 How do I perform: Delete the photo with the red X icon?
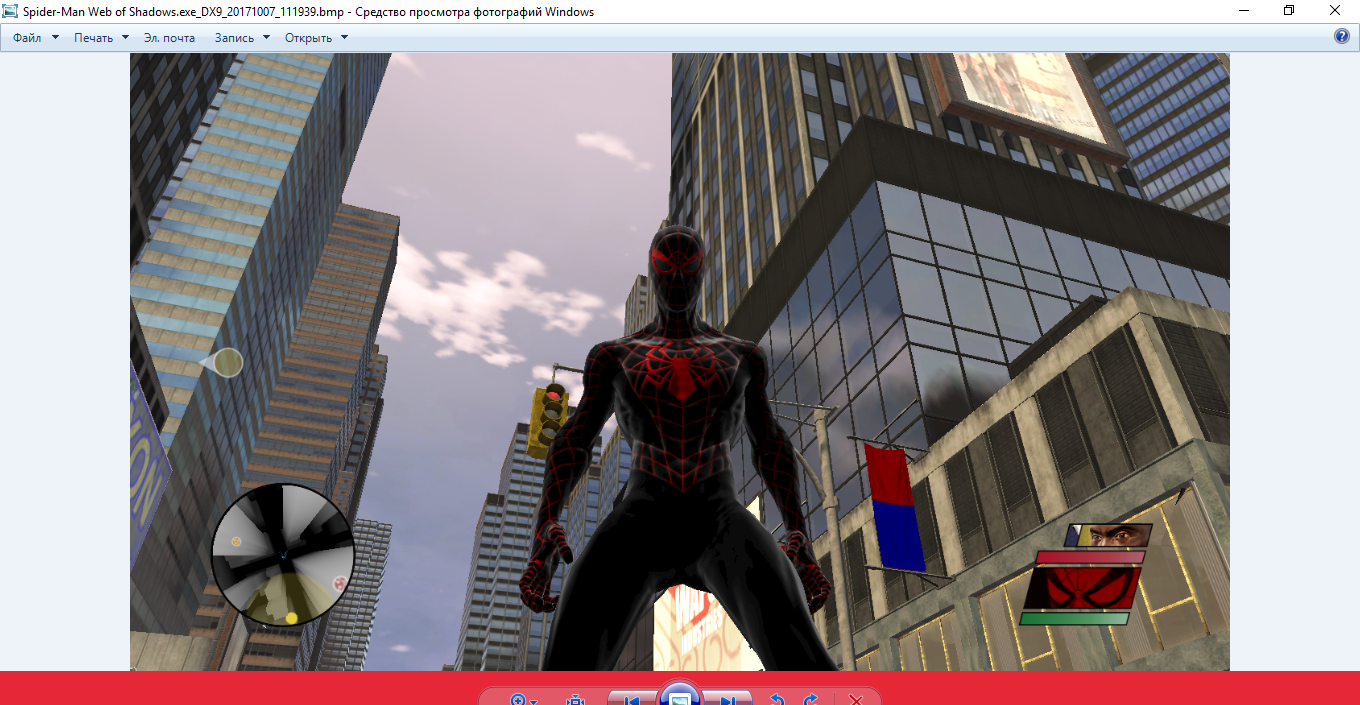click(855, 699)
